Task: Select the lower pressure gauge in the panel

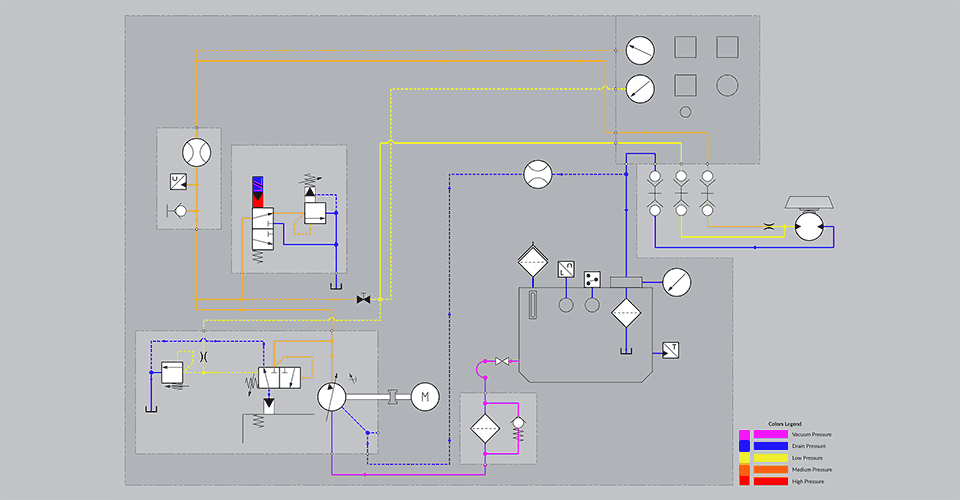Action: pos(639,88)
